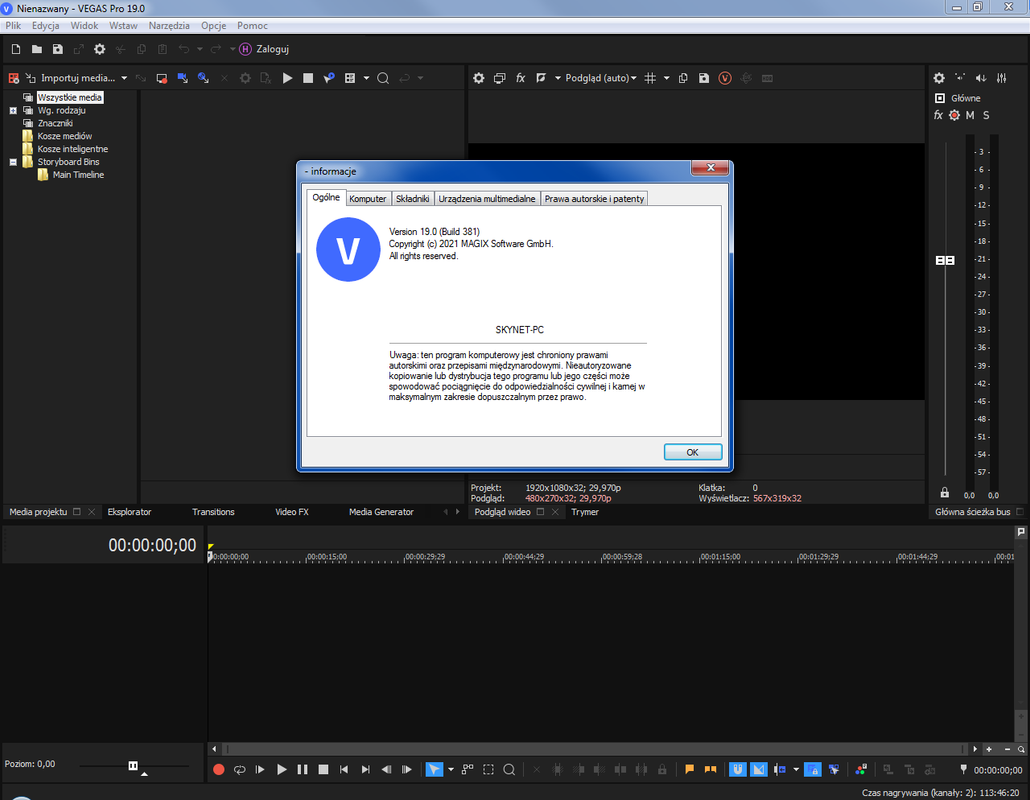Save preview snapshot to file icon
Viewport: 1030px width, 800px height.
tap(704, 78)
